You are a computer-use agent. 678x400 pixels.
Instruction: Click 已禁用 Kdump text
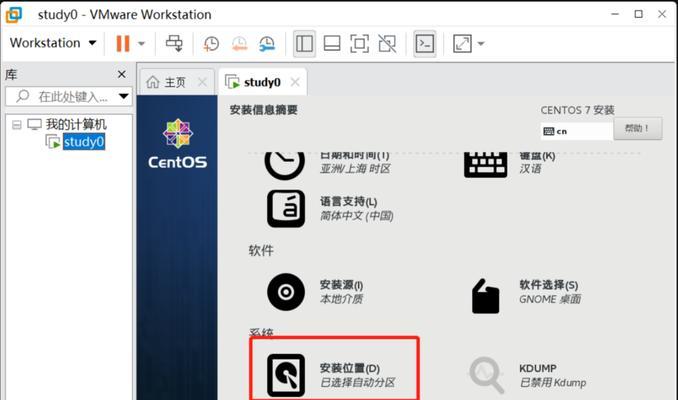553,383
